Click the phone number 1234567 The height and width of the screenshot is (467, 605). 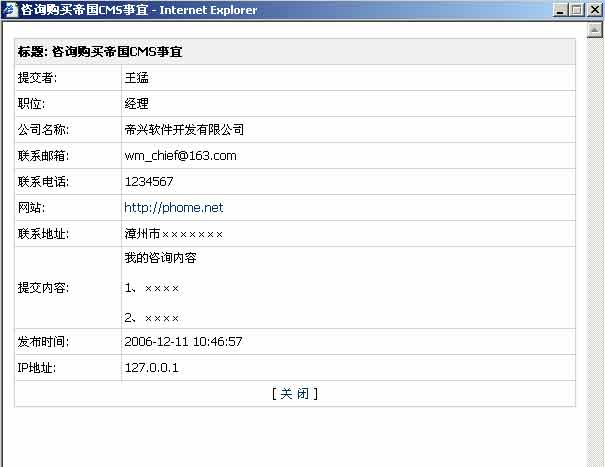[149, 182]
